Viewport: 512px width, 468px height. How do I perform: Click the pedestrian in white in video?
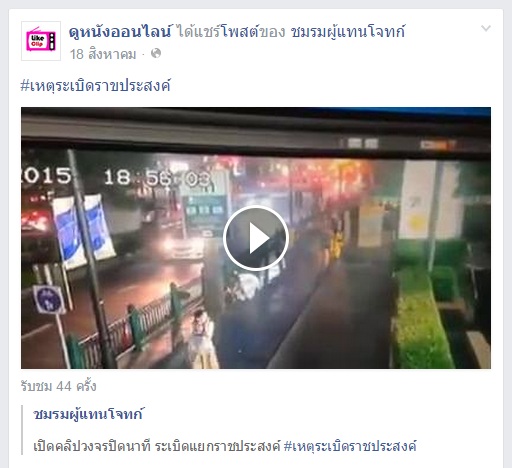(202, 339)
